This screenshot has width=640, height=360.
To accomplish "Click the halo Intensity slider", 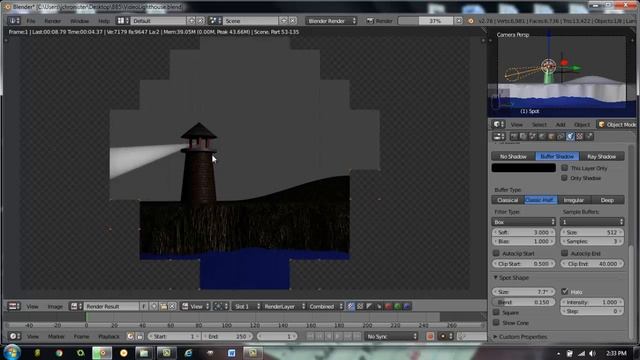I will pos(592,302).
